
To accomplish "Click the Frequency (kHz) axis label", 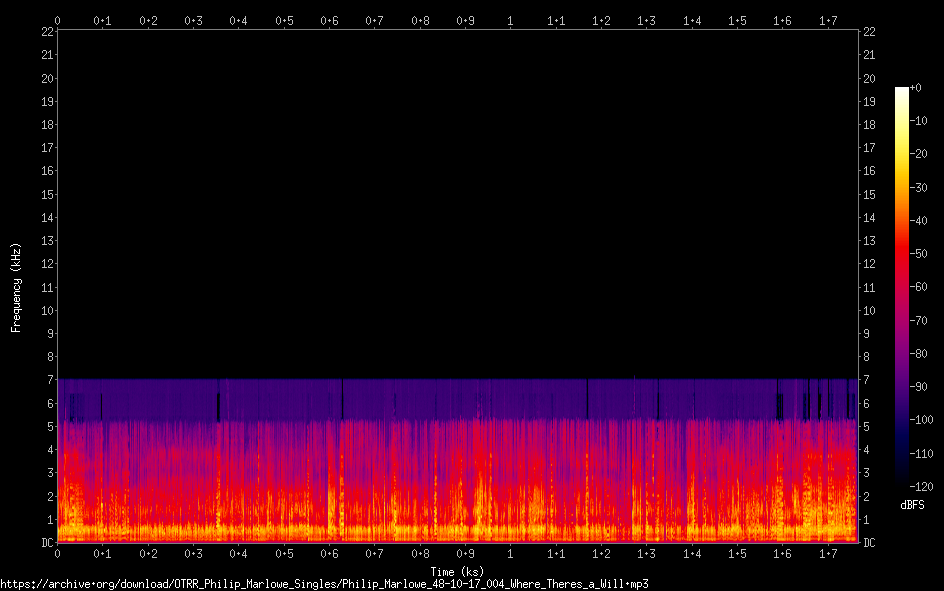I will click(16, 287).
